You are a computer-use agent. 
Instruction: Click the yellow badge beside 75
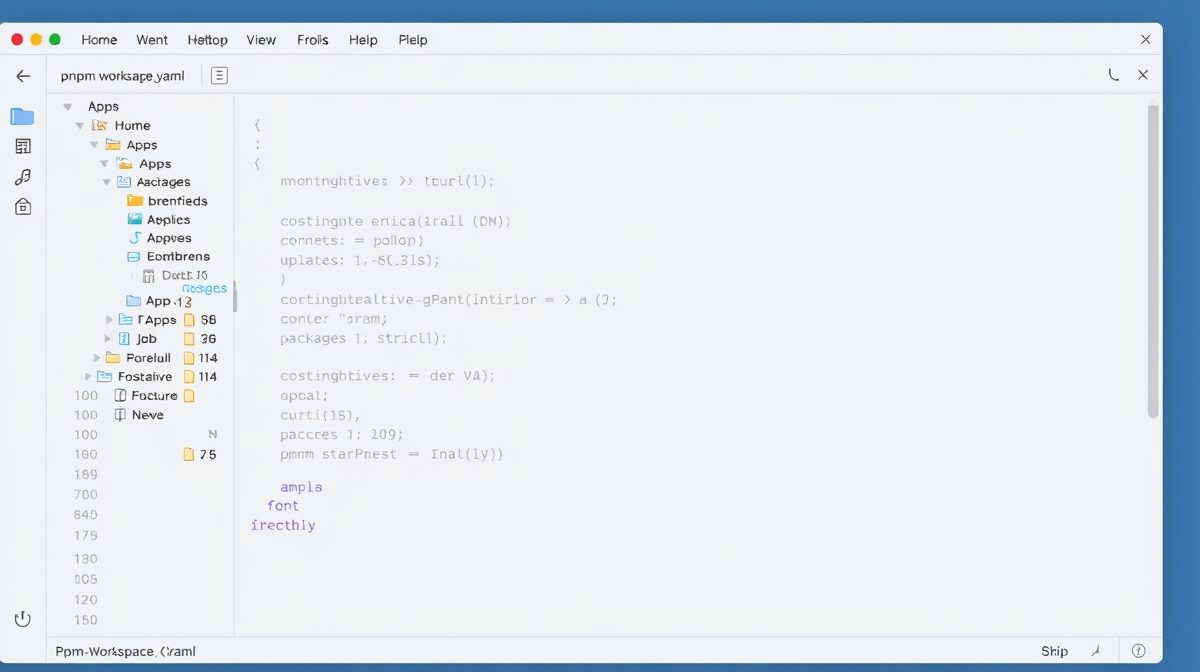point(189,454)
